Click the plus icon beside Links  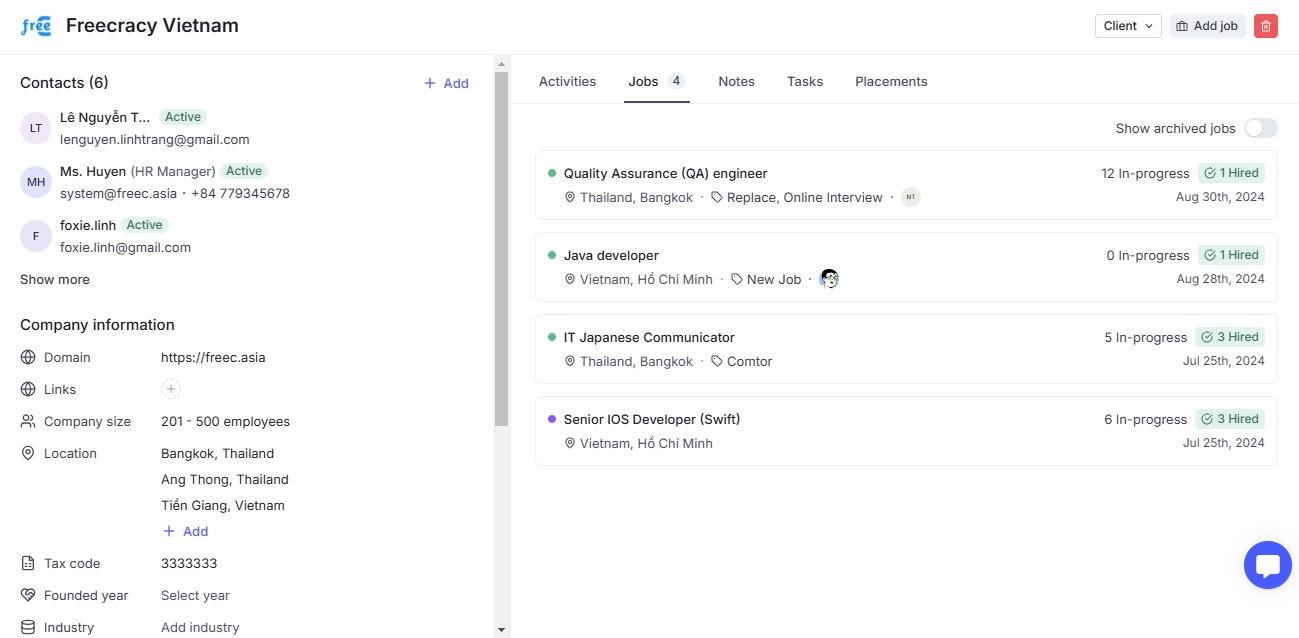(171, 389)
